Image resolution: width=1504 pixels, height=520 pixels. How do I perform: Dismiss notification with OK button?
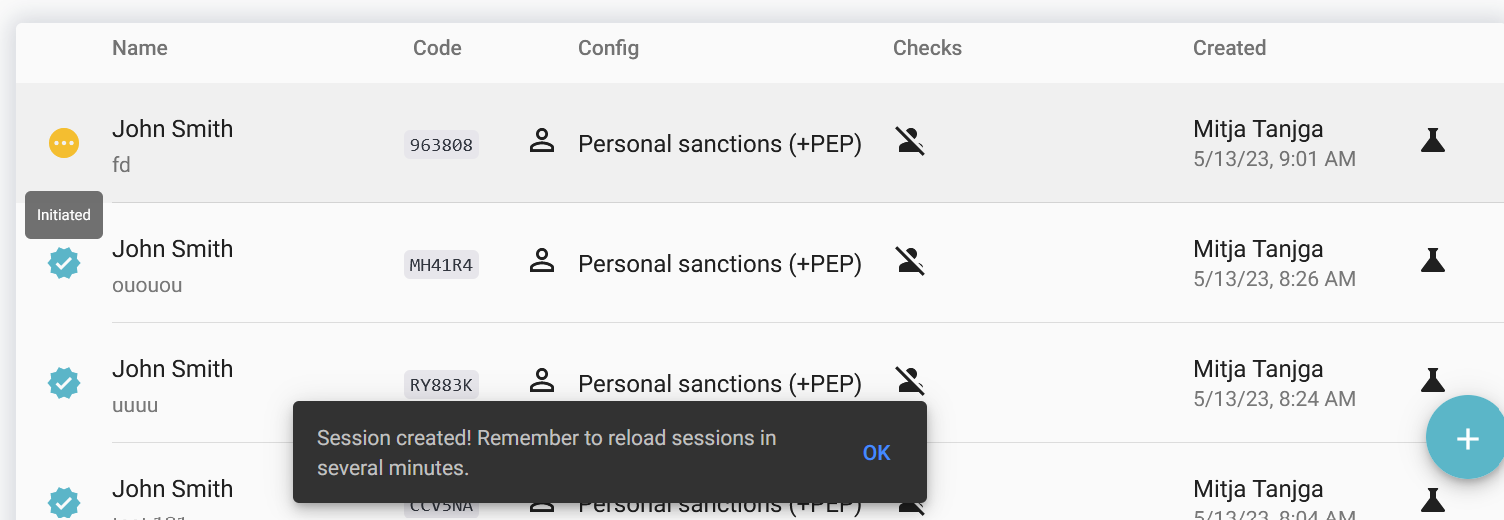tap(876, 453)
